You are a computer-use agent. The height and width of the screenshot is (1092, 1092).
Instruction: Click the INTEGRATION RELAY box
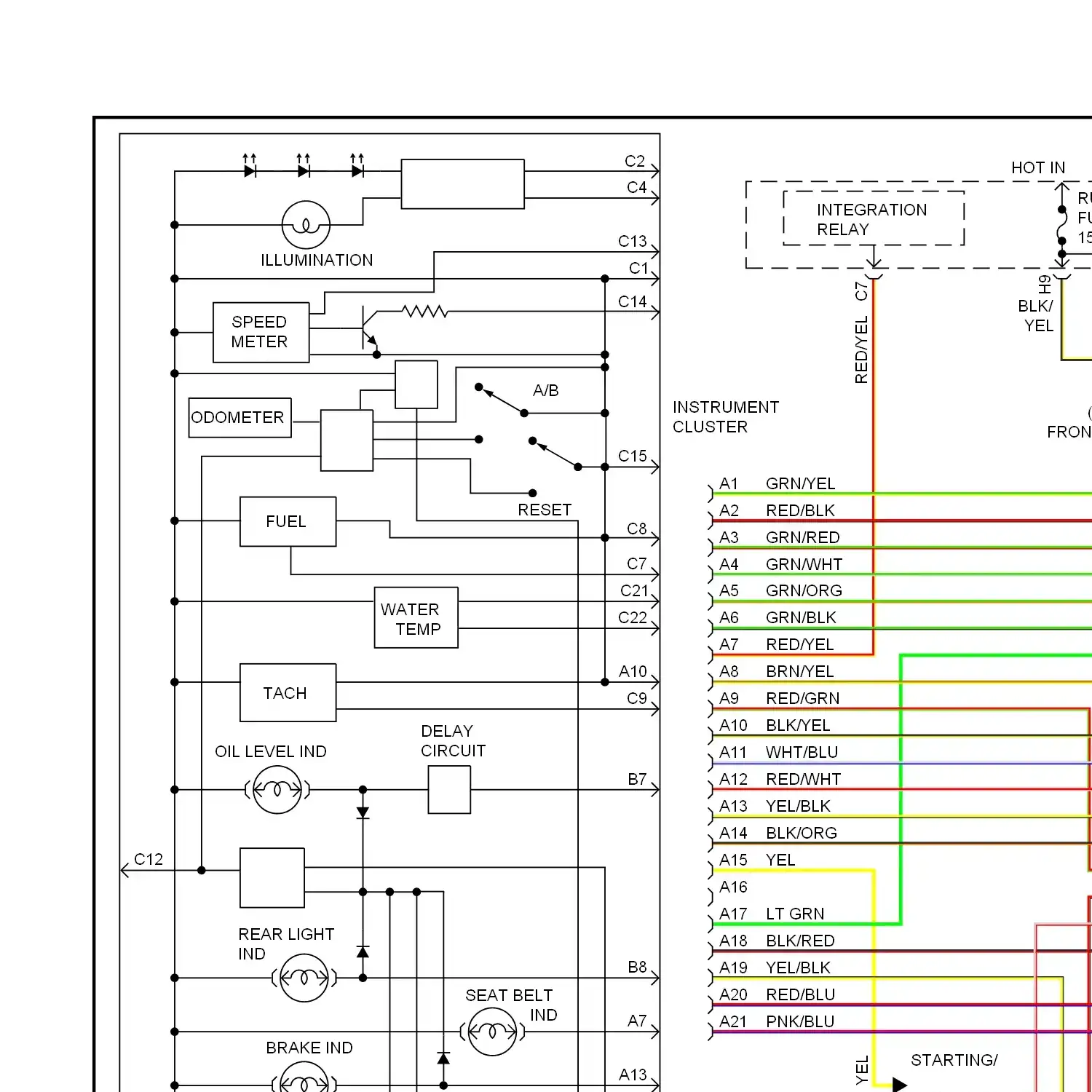pos(874,218)
